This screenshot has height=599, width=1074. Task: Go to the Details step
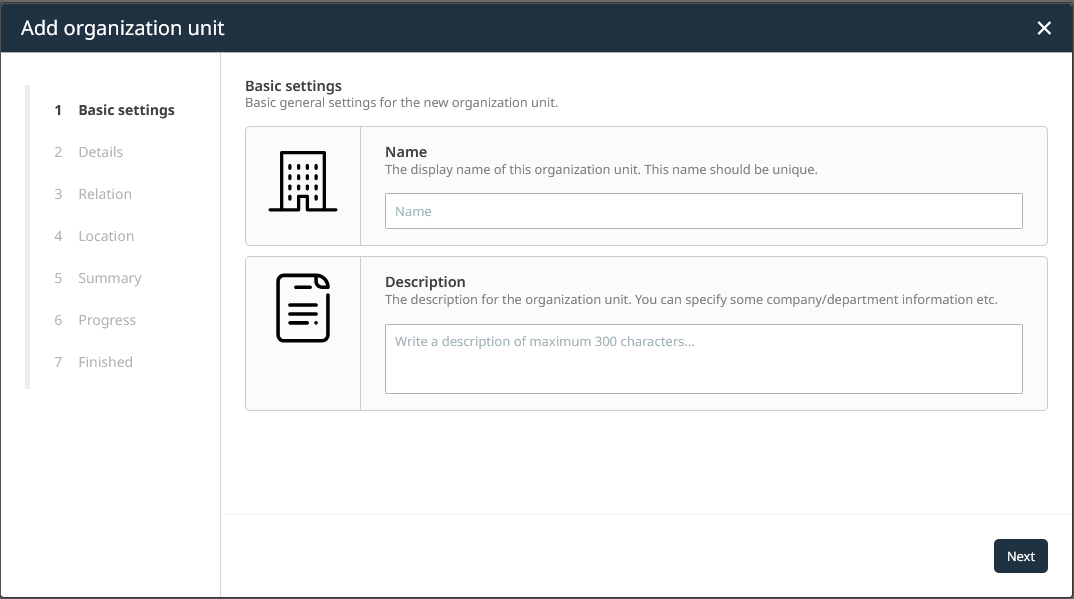[x=101, y=152]
